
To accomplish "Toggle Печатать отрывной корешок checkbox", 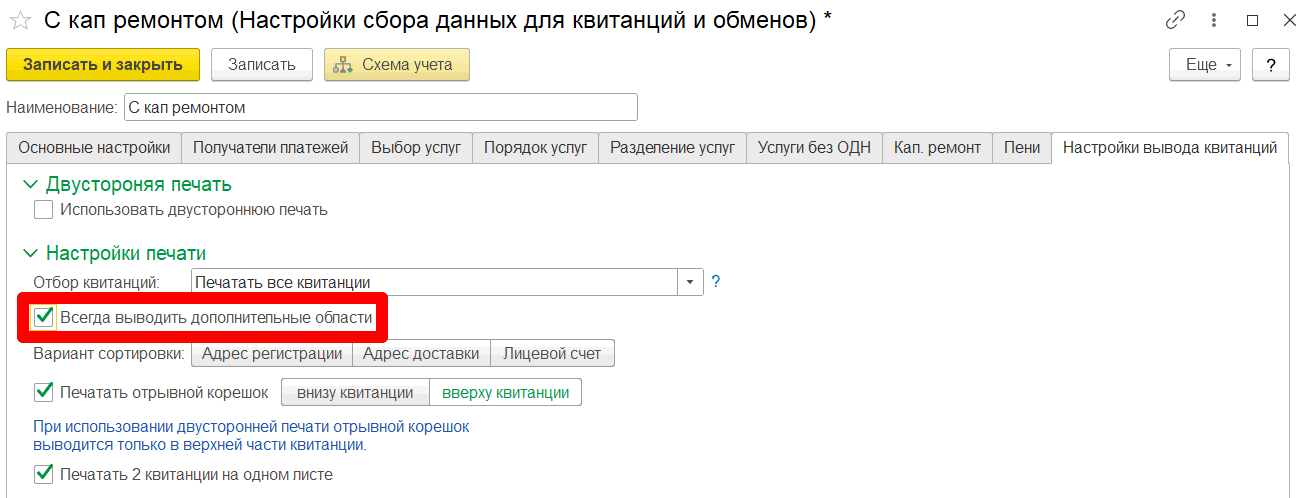I will (x=43, y=392).
